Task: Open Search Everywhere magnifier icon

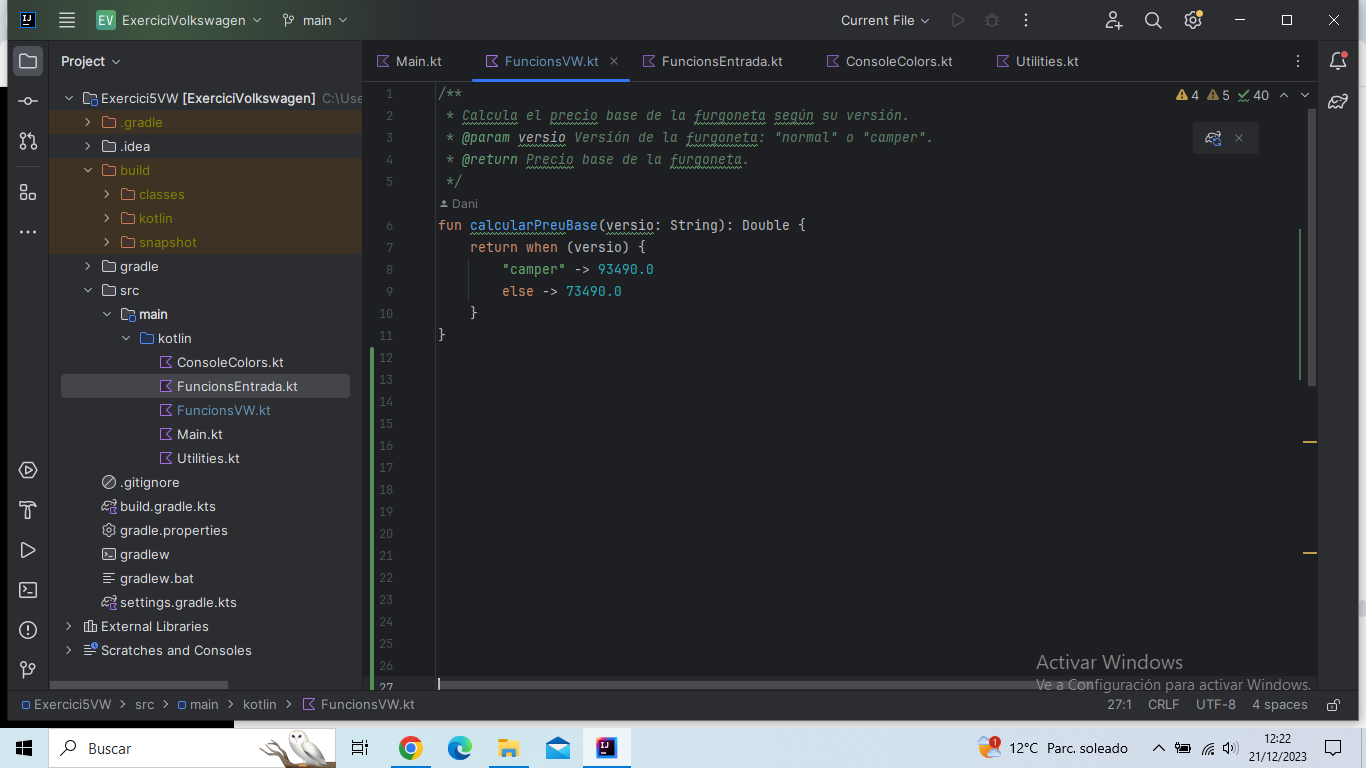Action: 1153,20
